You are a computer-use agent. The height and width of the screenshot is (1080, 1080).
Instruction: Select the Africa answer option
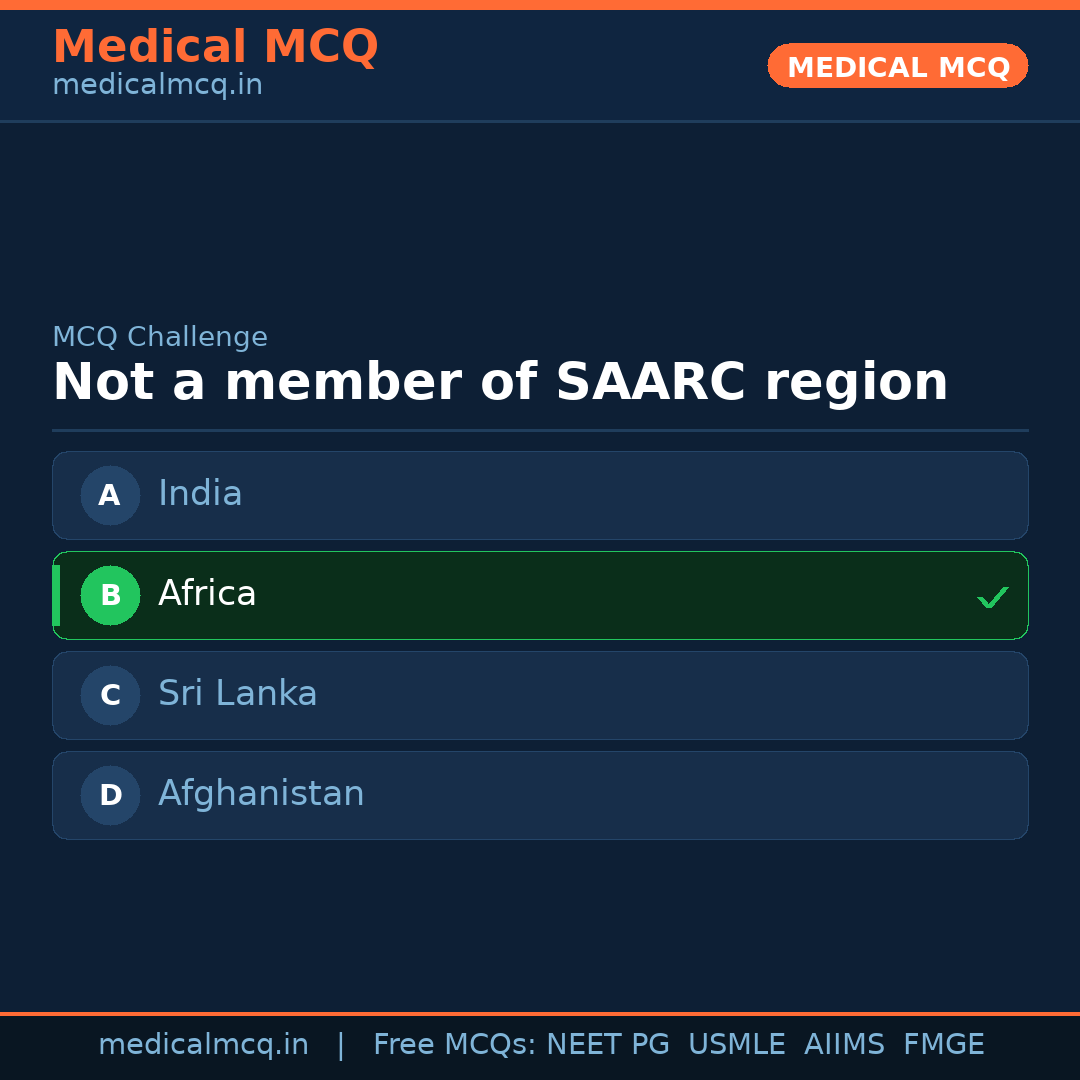click(x=540, y=595)
